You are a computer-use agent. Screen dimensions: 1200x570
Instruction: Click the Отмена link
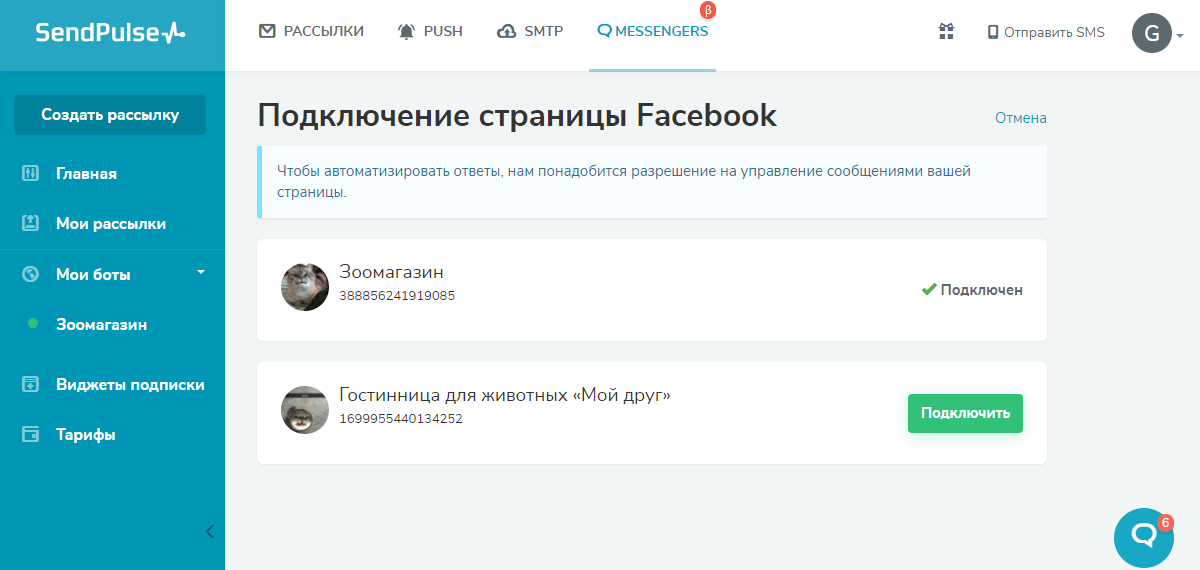tap(1021, 118)
